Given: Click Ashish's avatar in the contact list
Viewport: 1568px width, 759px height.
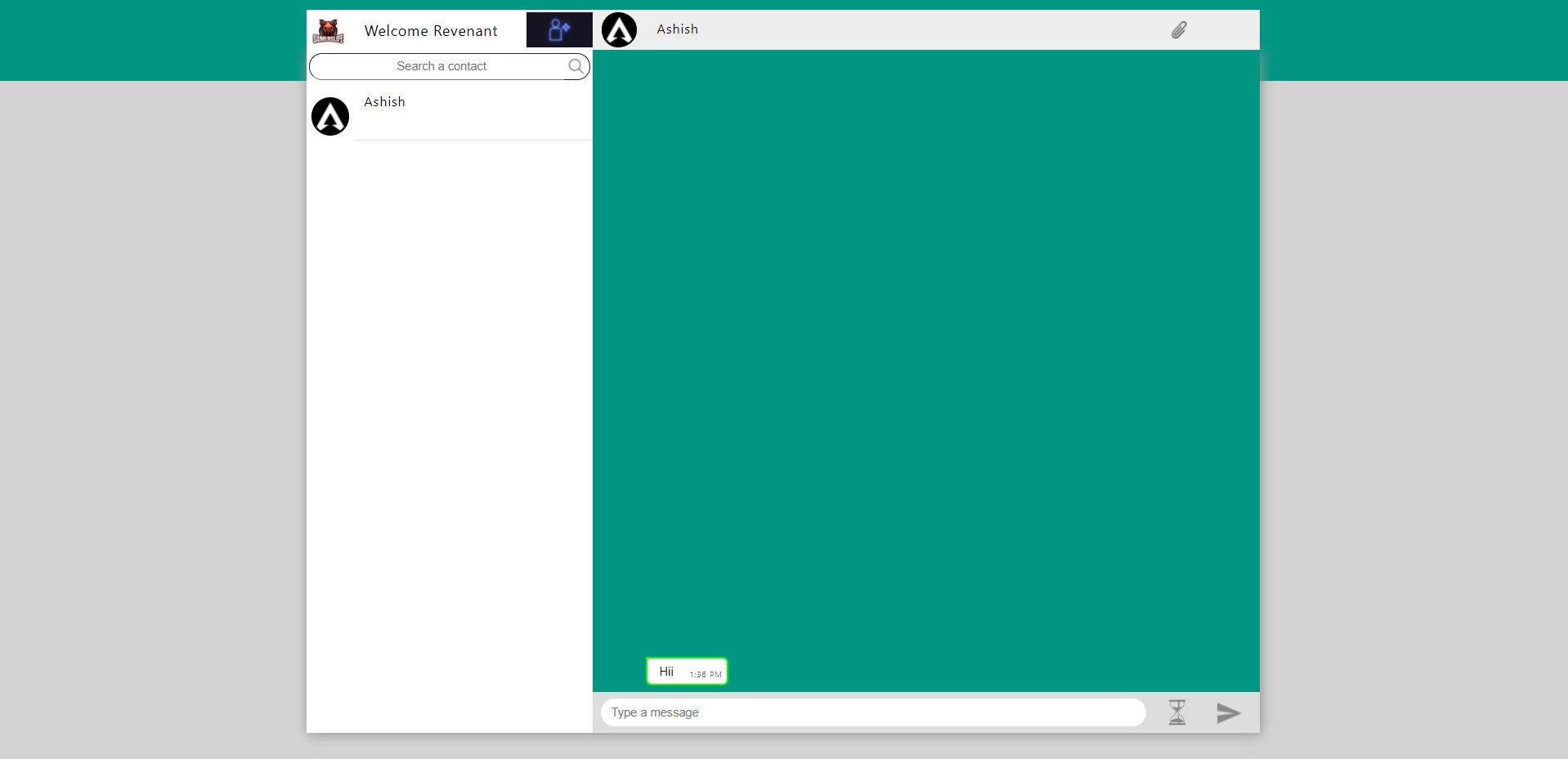Looking at the screenshot, I should coord(329,116).
